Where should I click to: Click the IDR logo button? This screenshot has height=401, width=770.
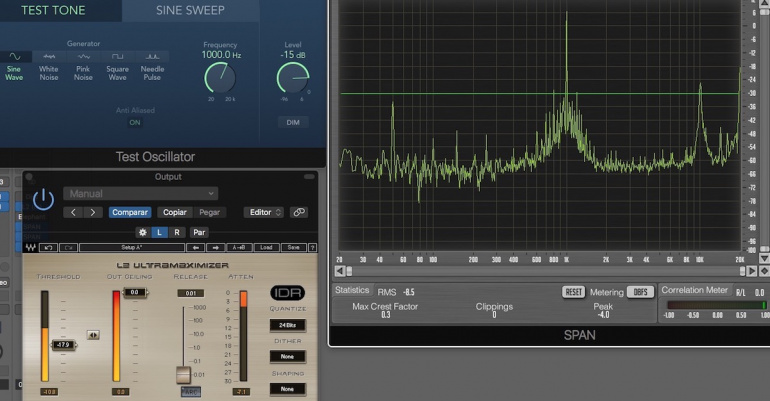pyautogui.click(x=288, y=293)
